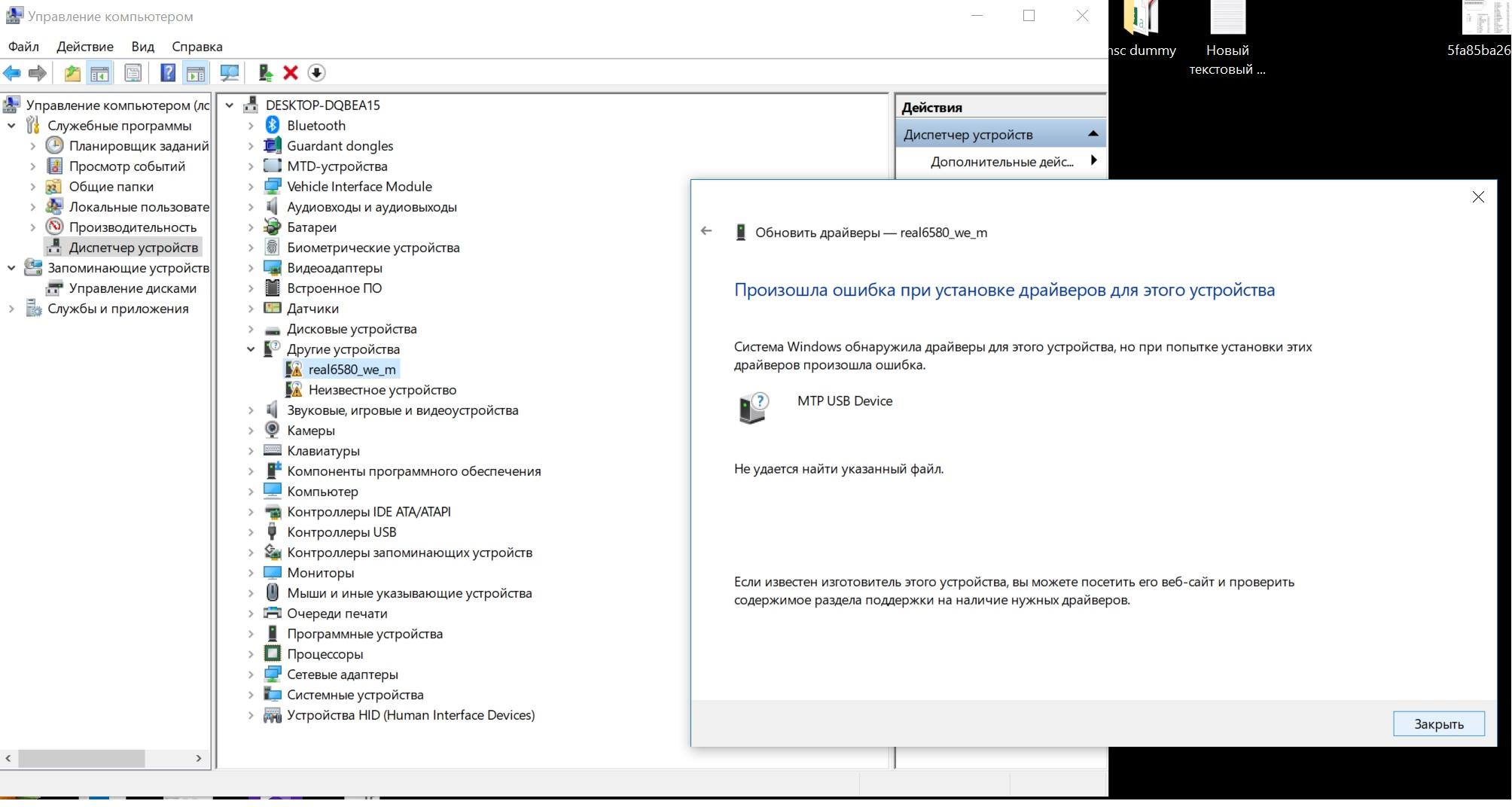This screenshot has width=1512, height=807.
Task: Click left pane scrollbar right arrow
Action: (x=199, y=758)
